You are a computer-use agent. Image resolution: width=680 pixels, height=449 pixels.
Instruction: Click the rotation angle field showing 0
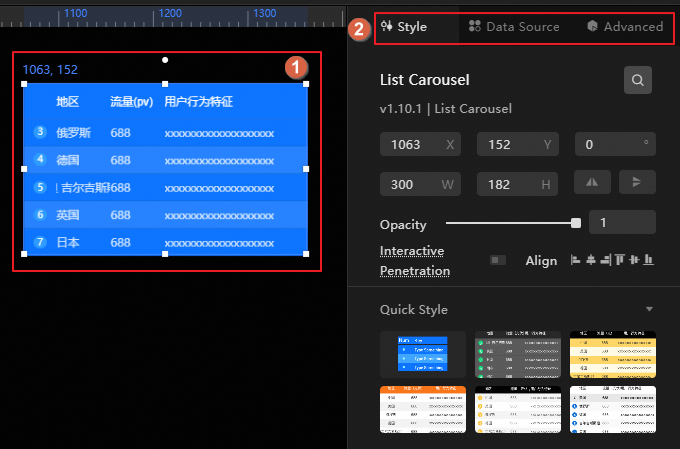pos(615,144)
